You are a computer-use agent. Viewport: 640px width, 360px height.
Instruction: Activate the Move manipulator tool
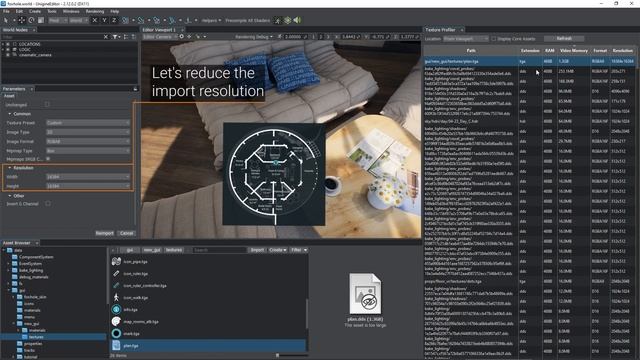coord(22,20)
